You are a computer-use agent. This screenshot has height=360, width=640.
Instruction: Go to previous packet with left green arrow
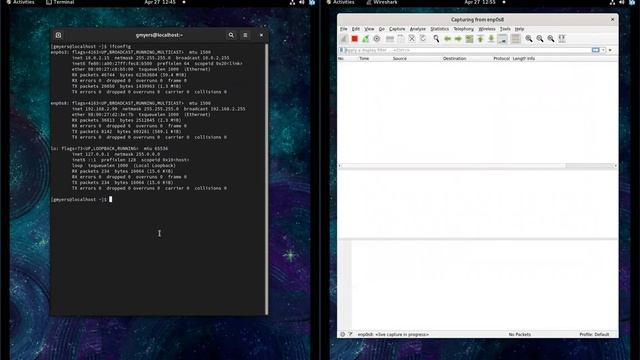click(x=447, y=39)
